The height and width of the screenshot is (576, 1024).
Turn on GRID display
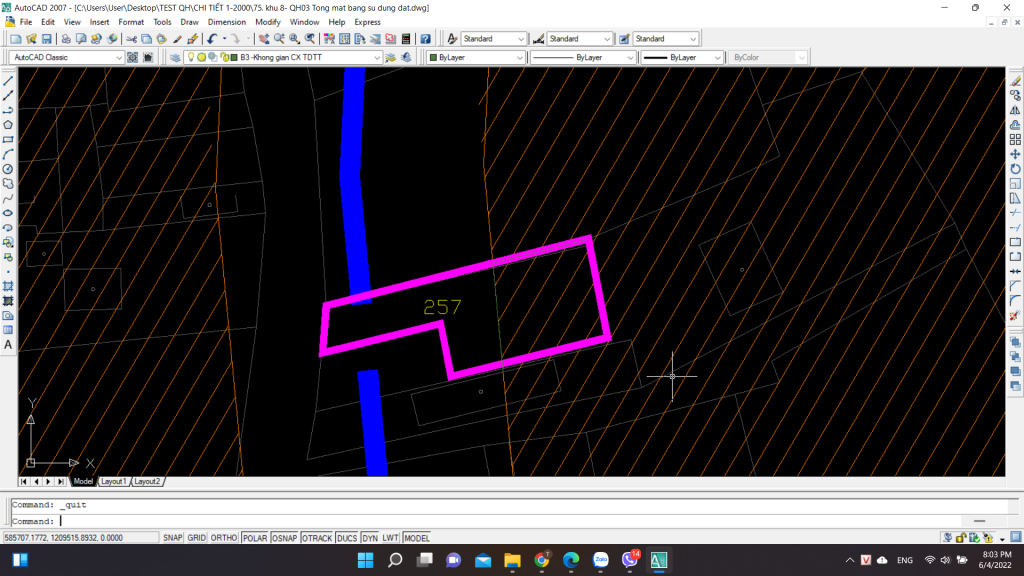coord(197,538)
